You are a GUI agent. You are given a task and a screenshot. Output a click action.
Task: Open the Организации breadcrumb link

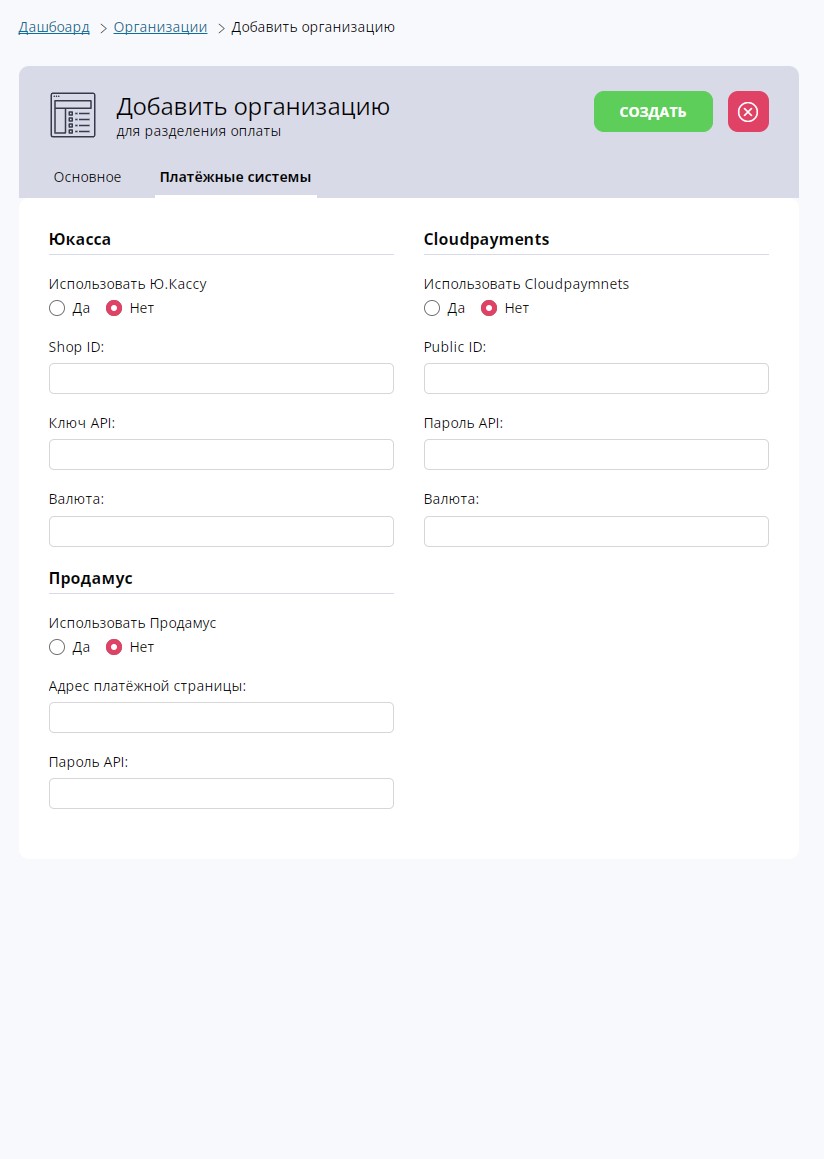click(x=160, y=27)
